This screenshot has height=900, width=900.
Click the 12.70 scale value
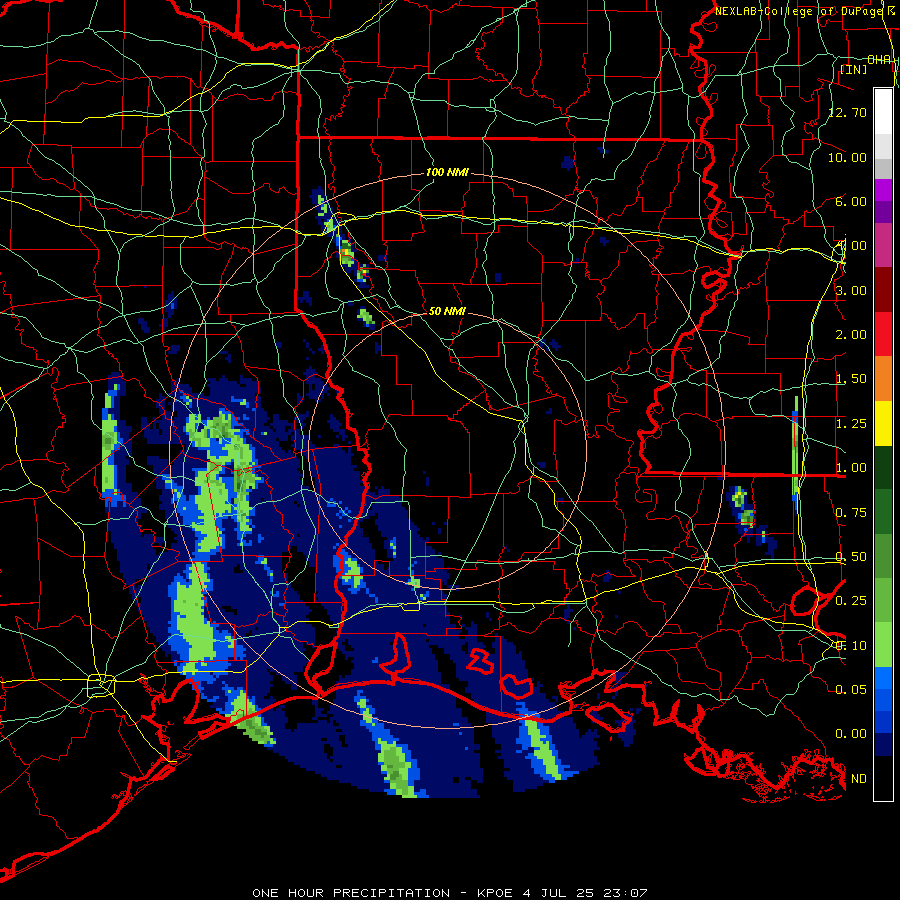click(847, 112)
